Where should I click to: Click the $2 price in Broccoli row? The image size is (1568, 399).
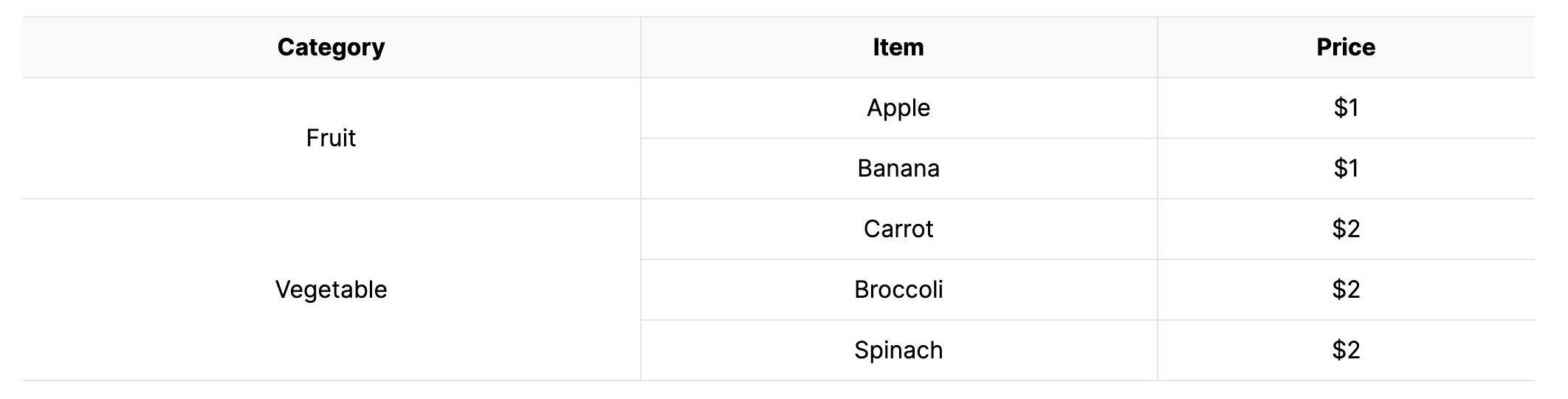point(1346,290)
